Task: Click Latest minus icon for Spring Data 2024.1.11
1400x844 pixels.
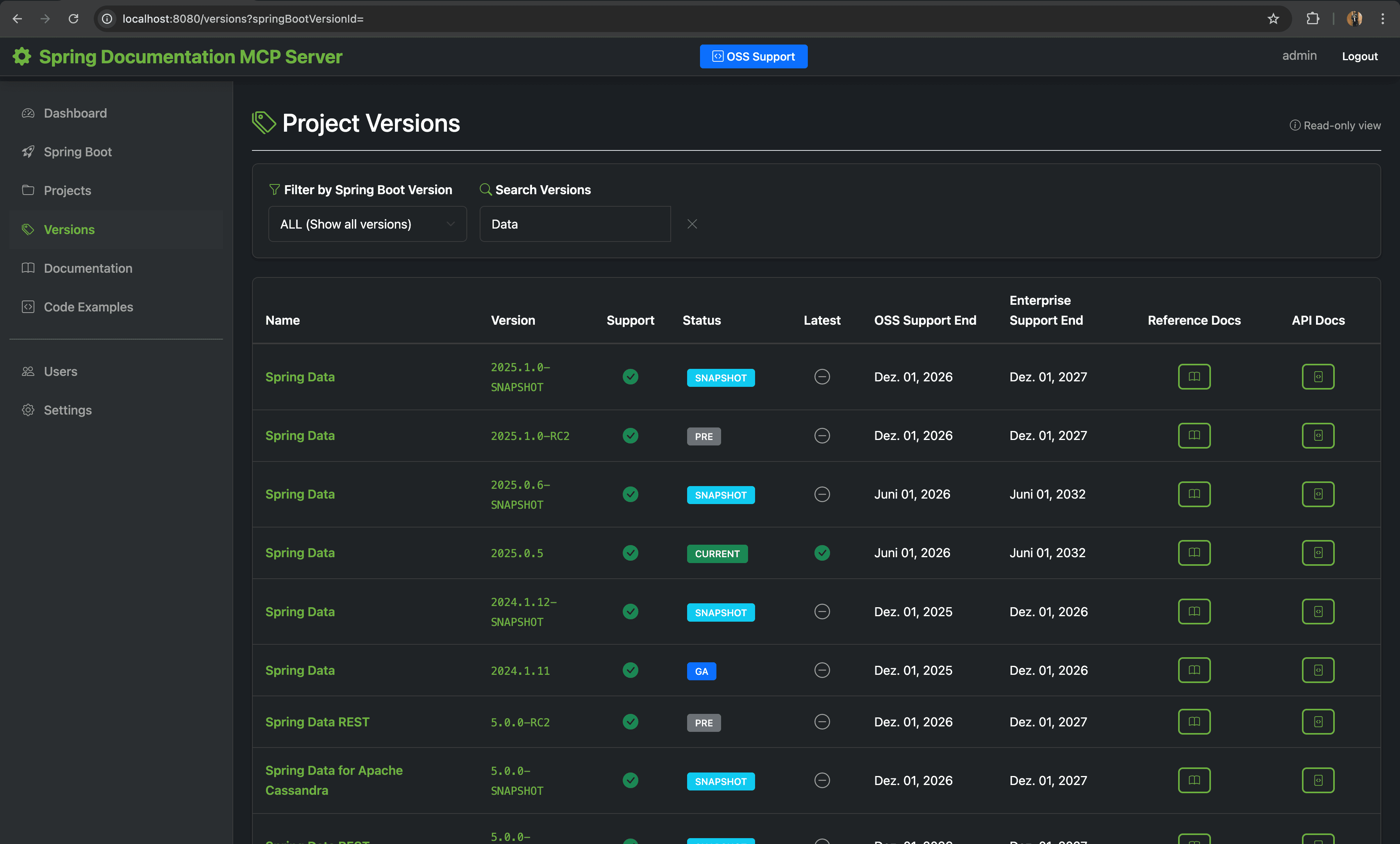Action: coord(821,670)
